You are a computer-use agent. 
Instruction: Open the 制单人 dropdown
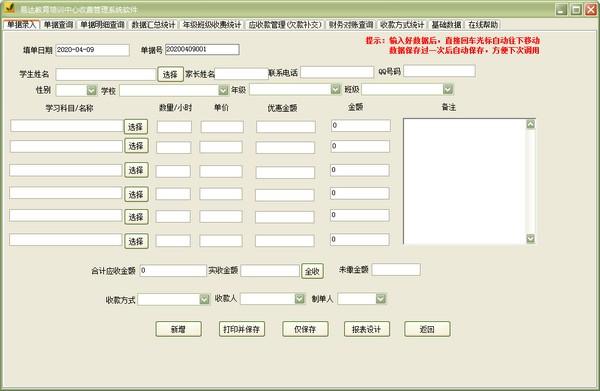point(380,298)
